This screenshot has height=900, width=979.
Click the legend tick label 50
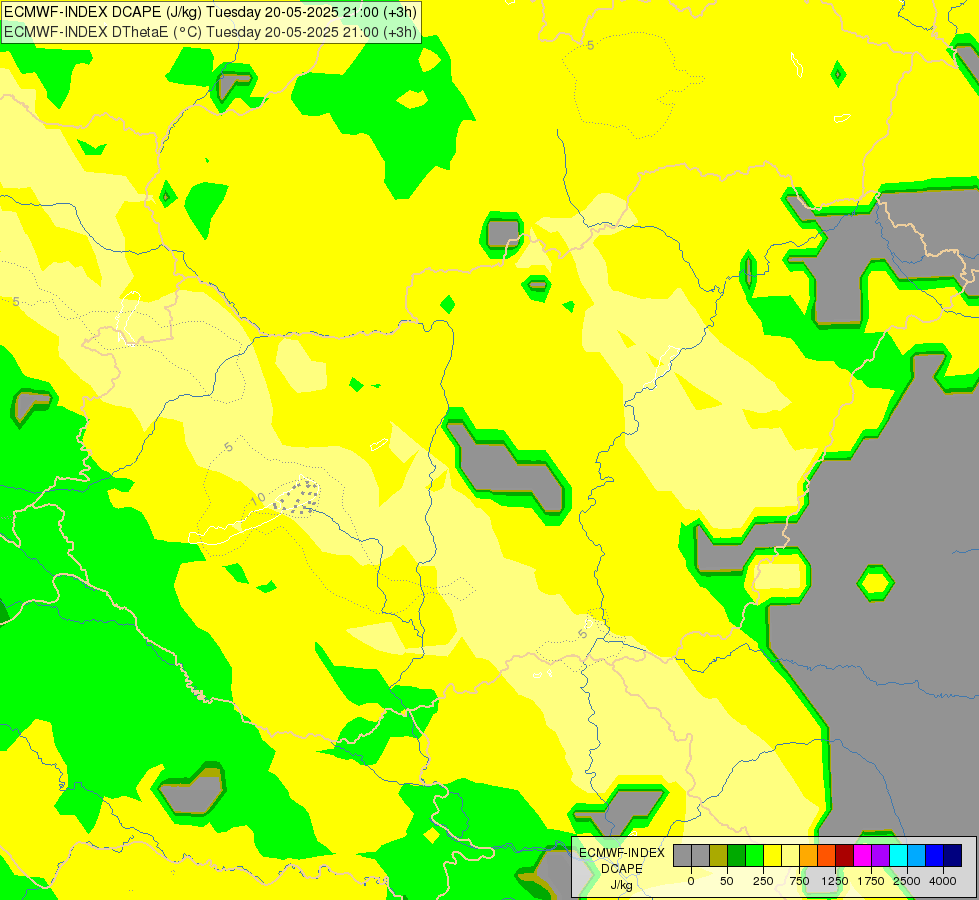[727, 881]
